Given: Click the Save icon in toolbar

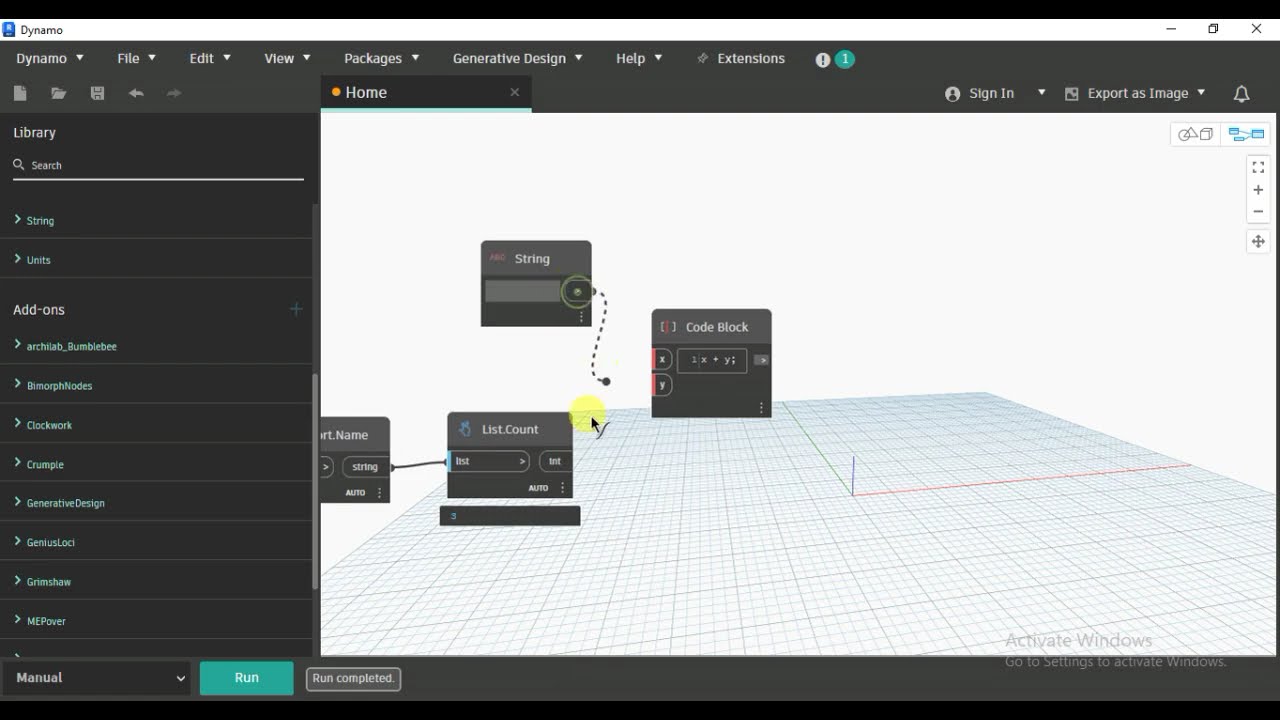Looking at the screenshot, I should 97,93.
